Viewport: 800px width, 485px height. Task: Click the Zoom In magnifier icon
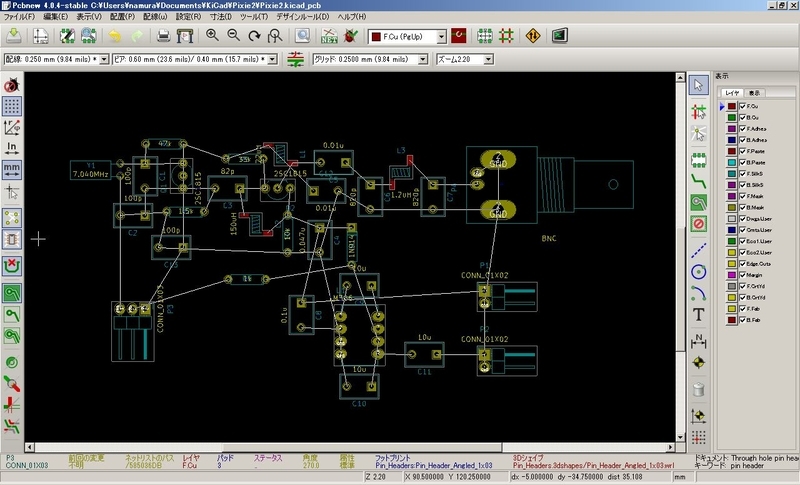pos(212,36)
